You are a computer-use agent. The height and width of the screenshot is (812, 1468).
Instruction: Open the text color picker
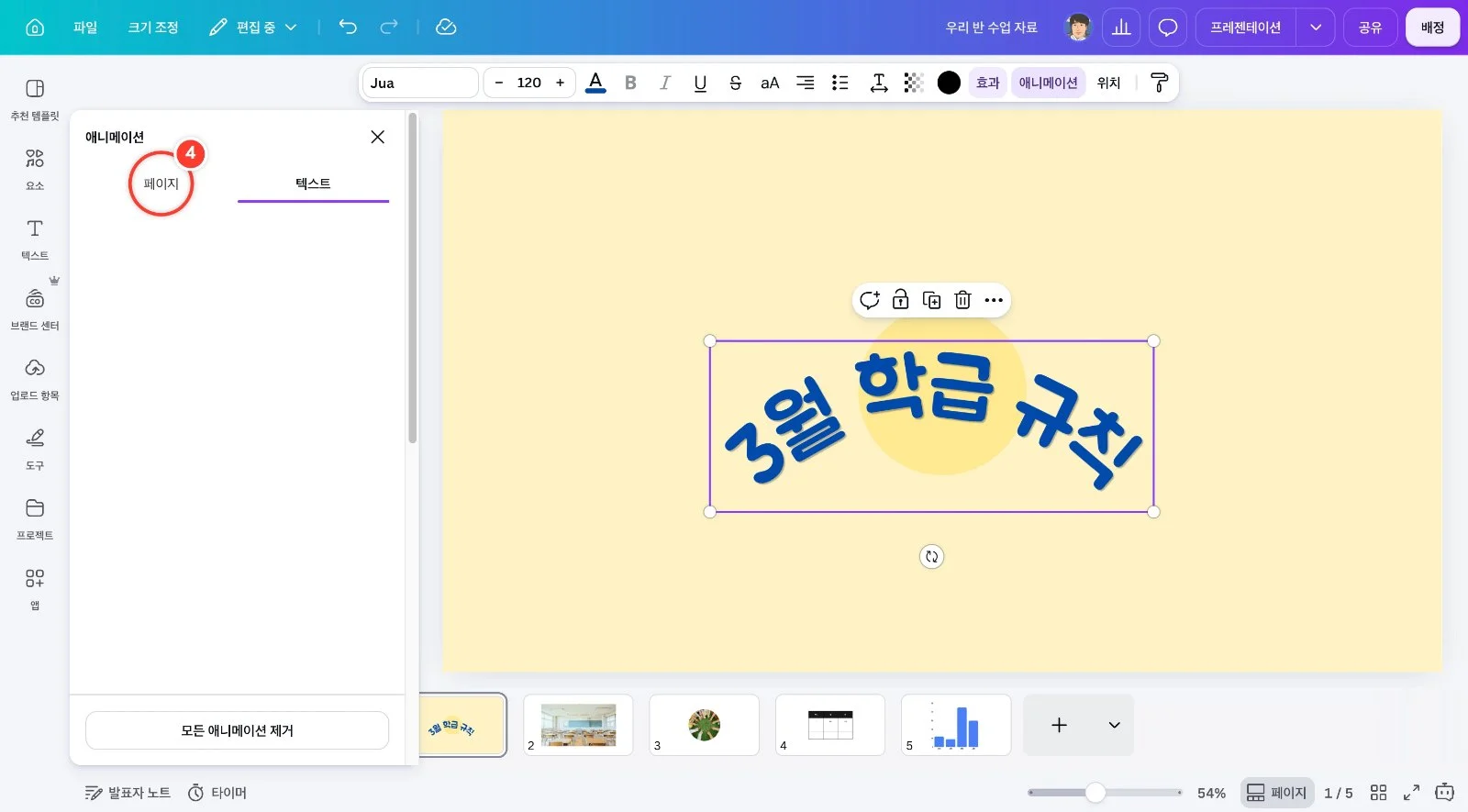pos(595,83)
